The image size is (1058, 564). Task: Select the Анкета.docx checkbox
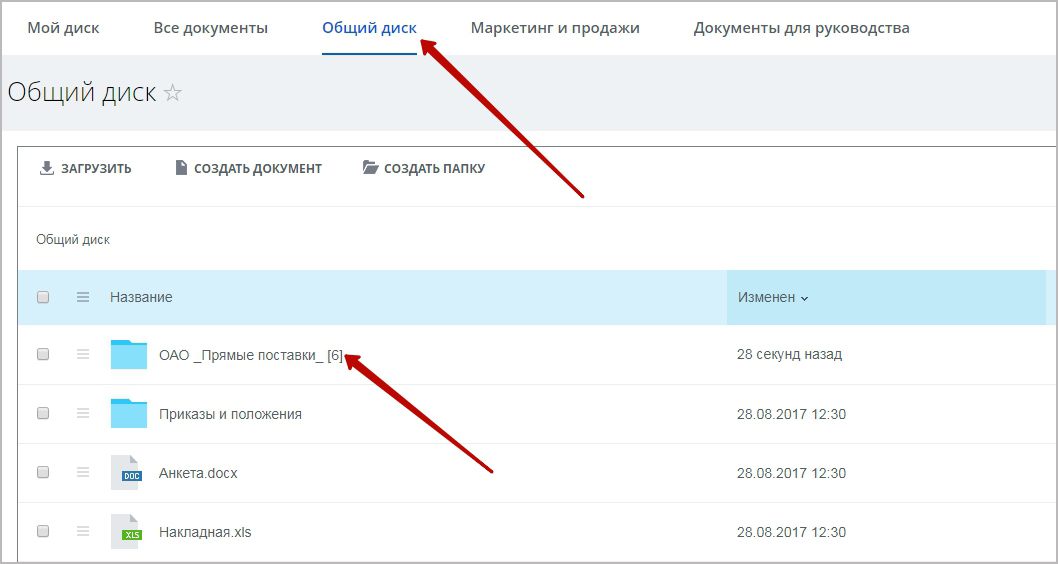point(43,473)
